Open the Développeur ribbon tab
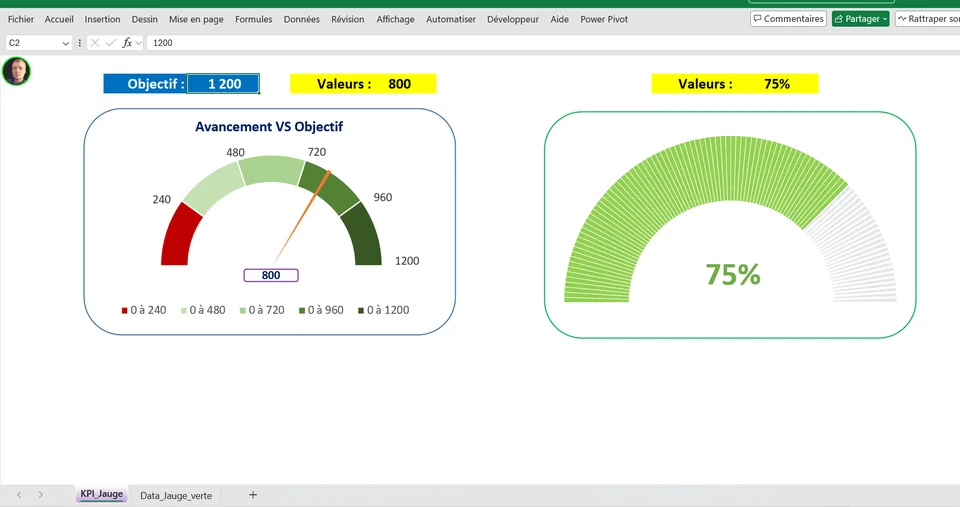This screenshot has height=507, width=960. pyautogui.click(x=512, y=19)
